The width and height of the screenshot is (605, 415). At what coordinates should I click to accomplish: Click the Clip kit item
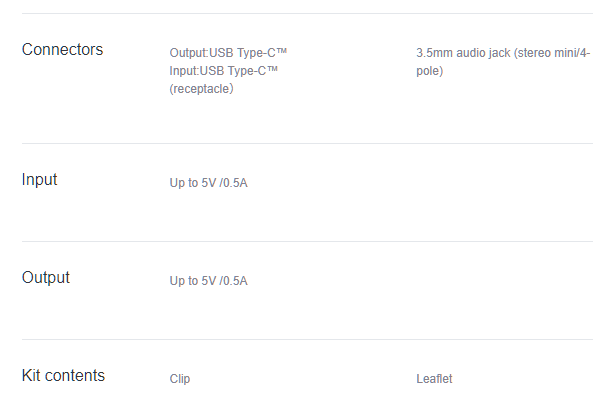180,379
